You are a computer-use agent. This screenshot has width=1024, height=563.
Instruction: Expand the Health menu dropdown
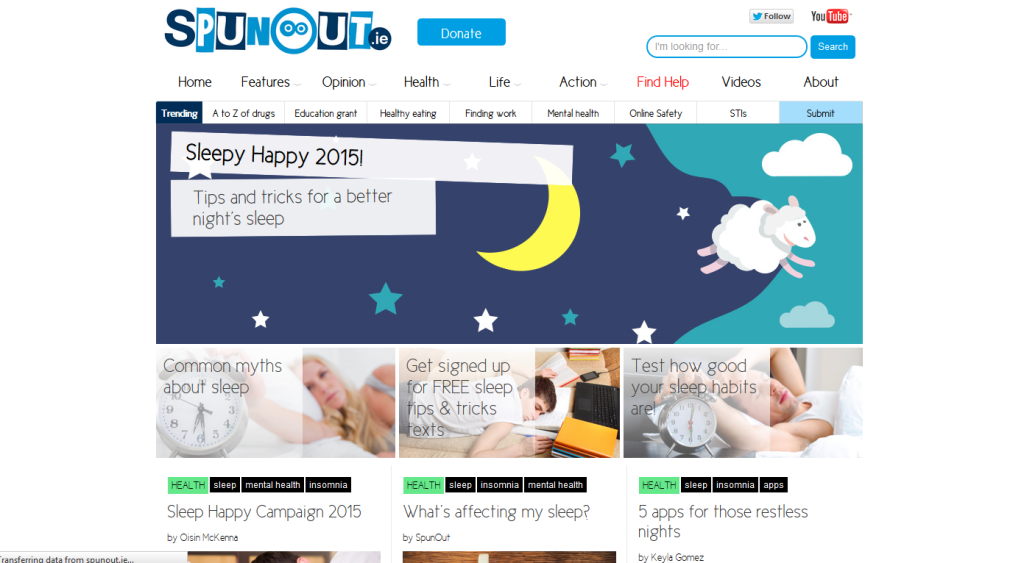(x=426, y=82)
